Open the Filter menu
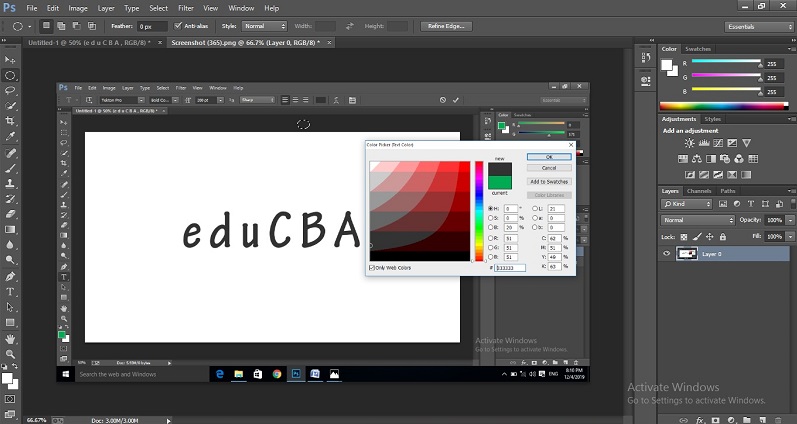This screenshot has width=797, height=424. 186,8
